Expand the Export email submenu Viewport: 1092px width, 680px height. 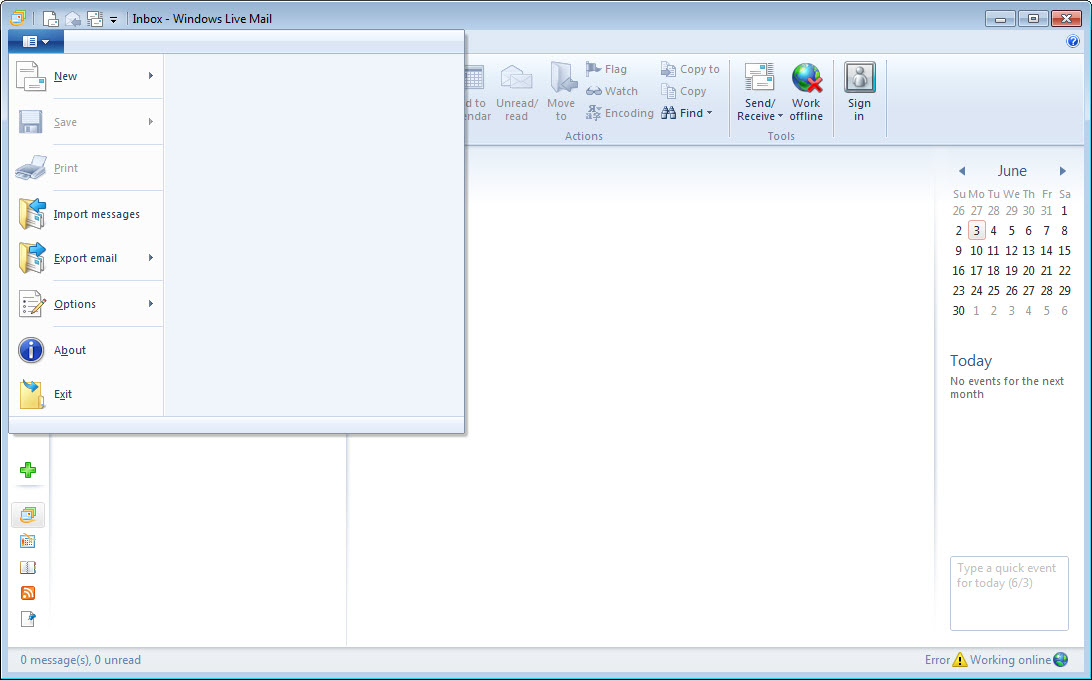pos(87,258)
